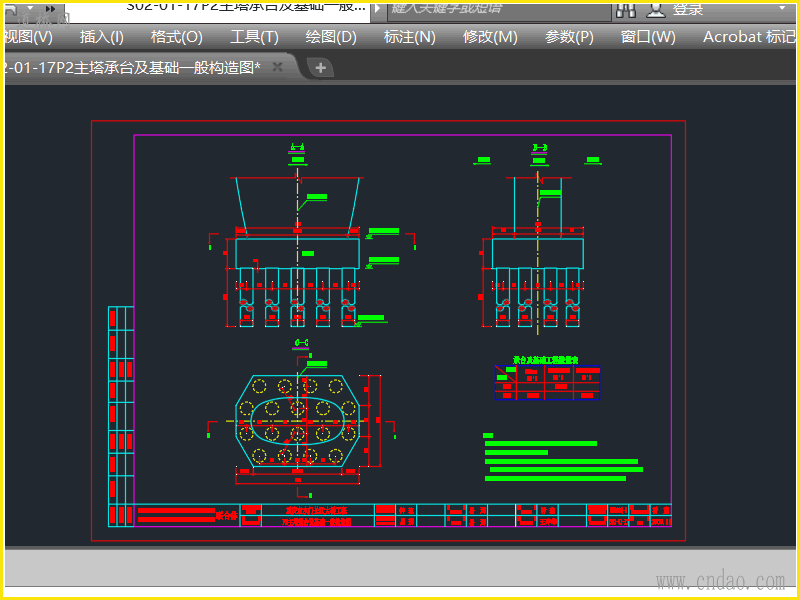Viewport: 800px width, 600px height.
Task: Open the 工具(T) menu
Action: pyautogui.click(x=254, y=37)
